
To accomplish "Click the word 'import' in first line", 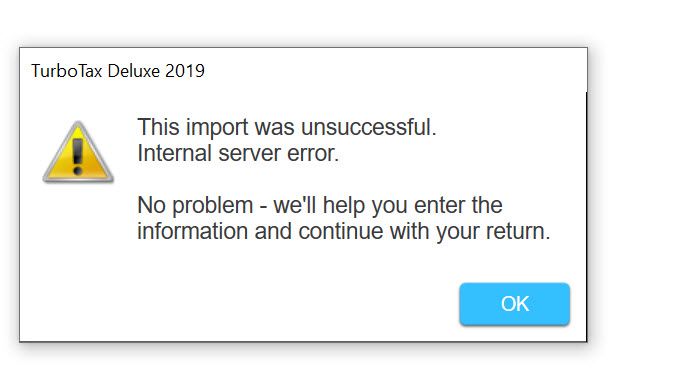I will pyautogui.click(x=217, y=128).
